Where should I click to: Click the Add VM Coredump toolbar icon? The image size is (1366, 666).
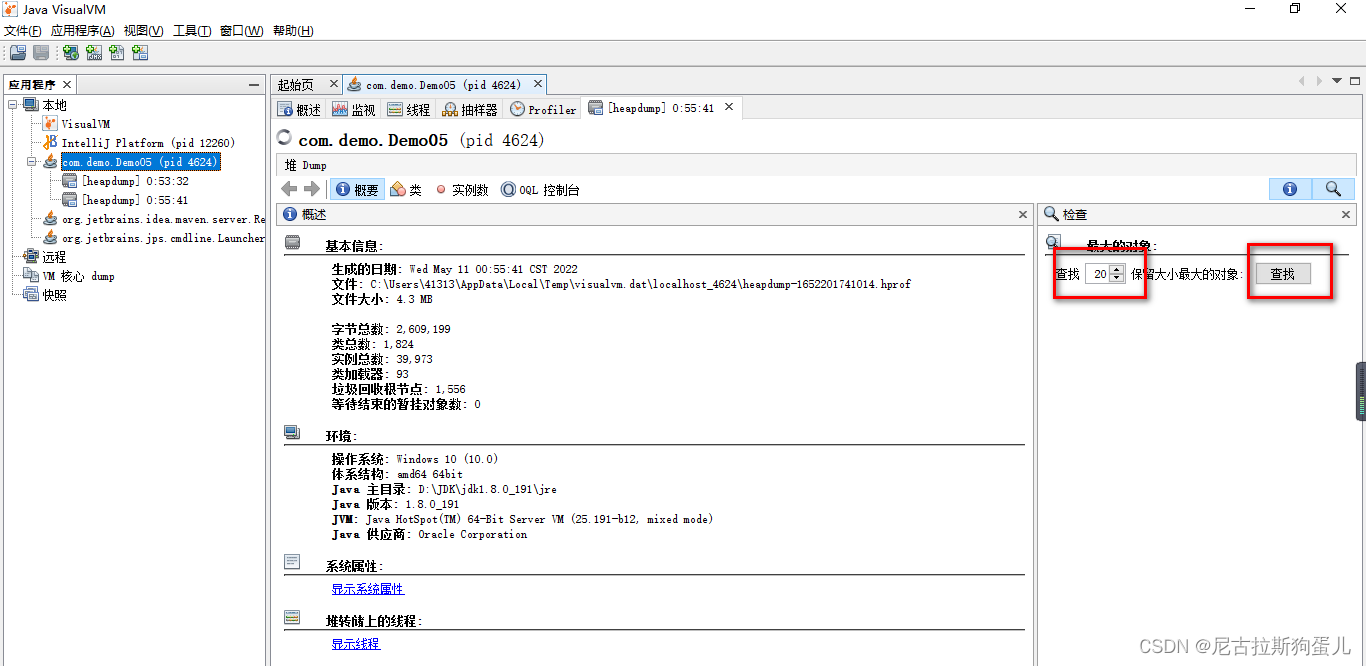coord(117,53)
